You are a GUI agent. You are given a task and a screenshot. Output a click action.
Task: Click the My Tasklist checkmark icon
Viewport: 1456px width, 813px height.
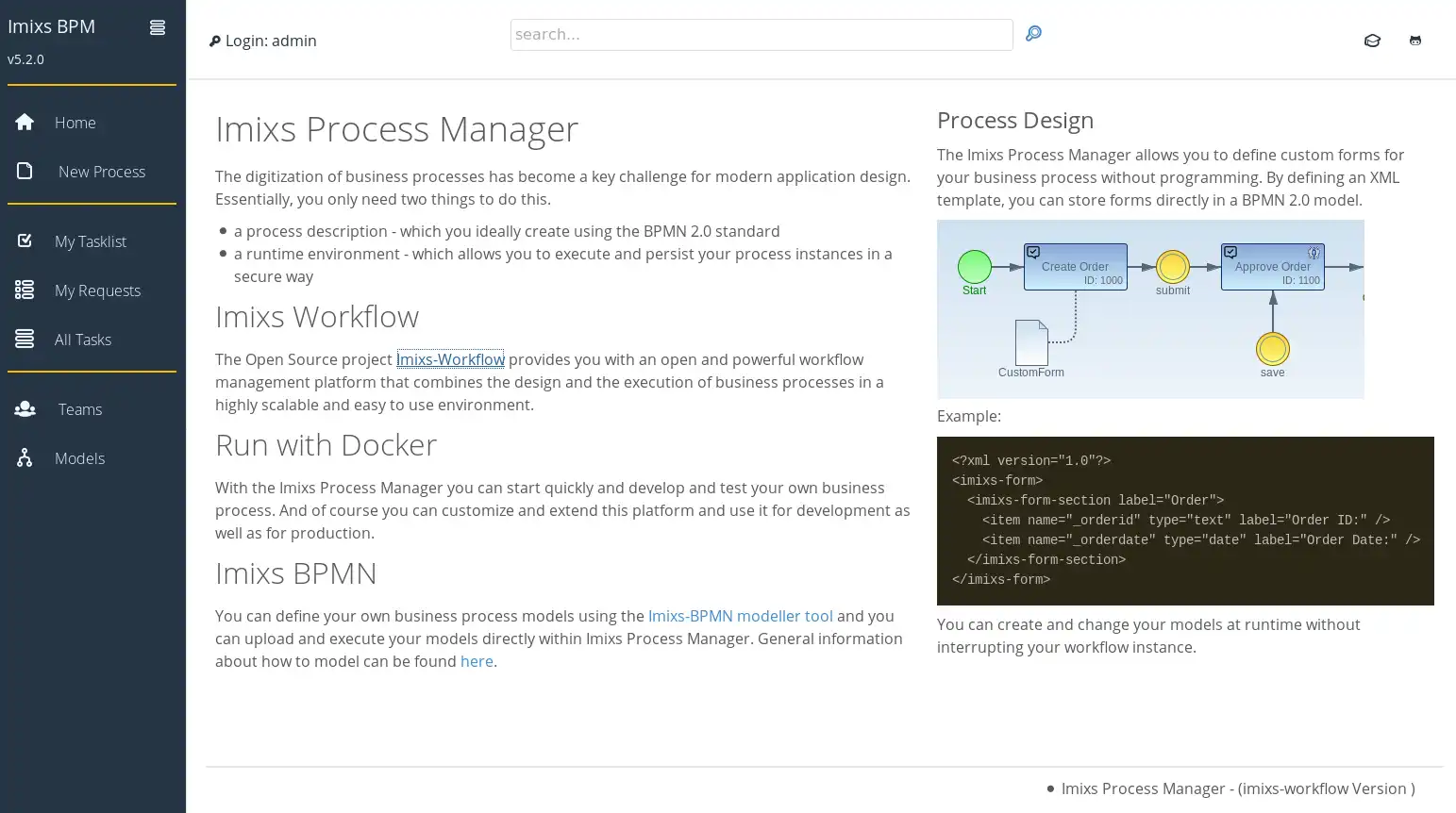pyautogui.click(x=25, y=241)
